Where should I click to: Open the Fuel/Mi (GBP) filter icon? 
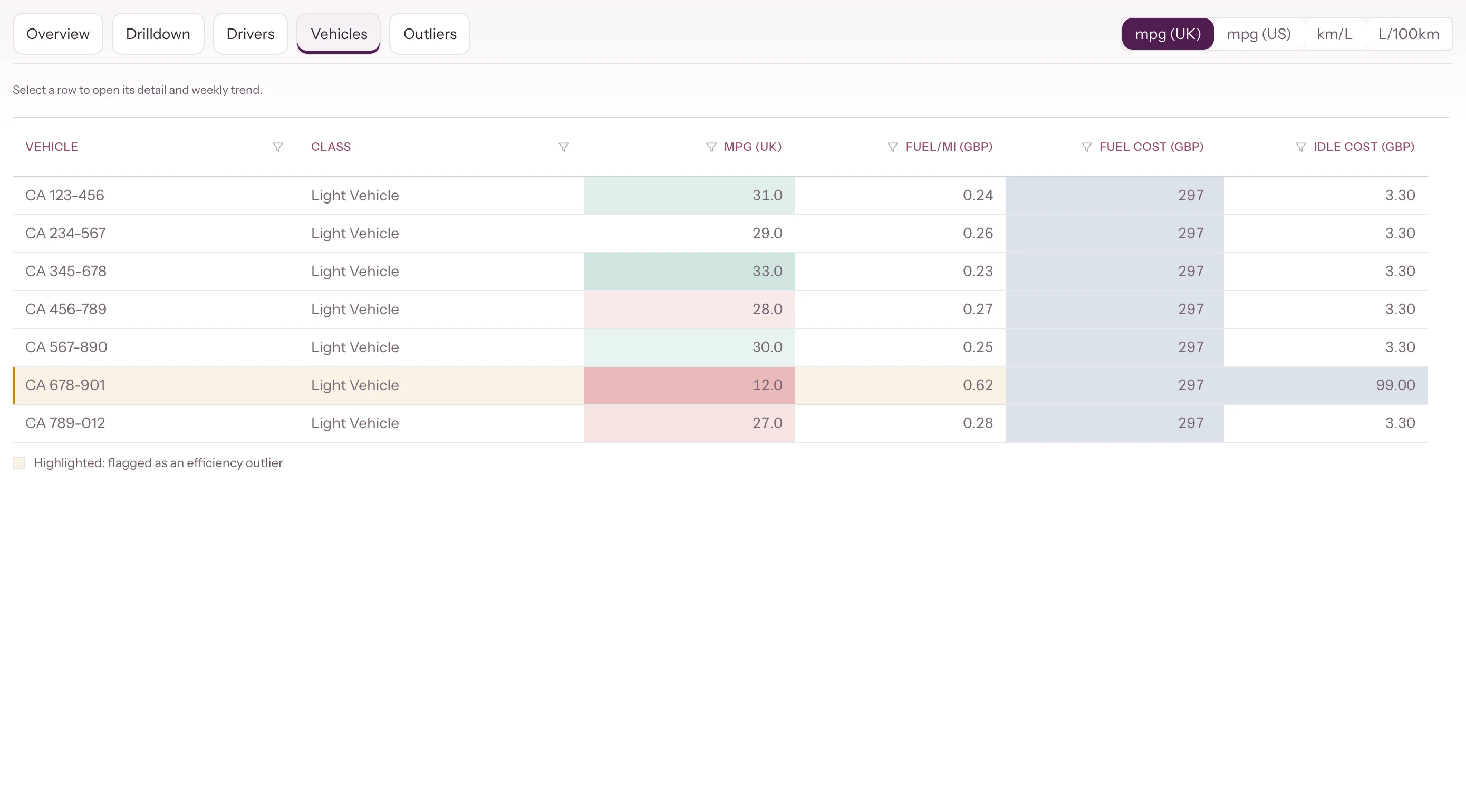pyautogui.click(x=892, y=147)
